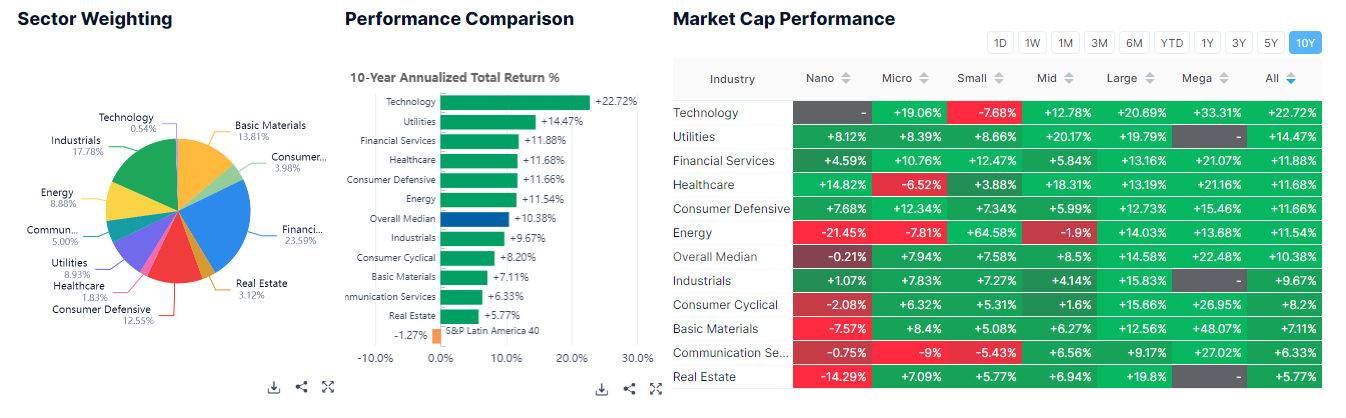This screenshot has height=418, width=1346.
Task: Click the Small column sort arrows
Action: [1001, 79]
